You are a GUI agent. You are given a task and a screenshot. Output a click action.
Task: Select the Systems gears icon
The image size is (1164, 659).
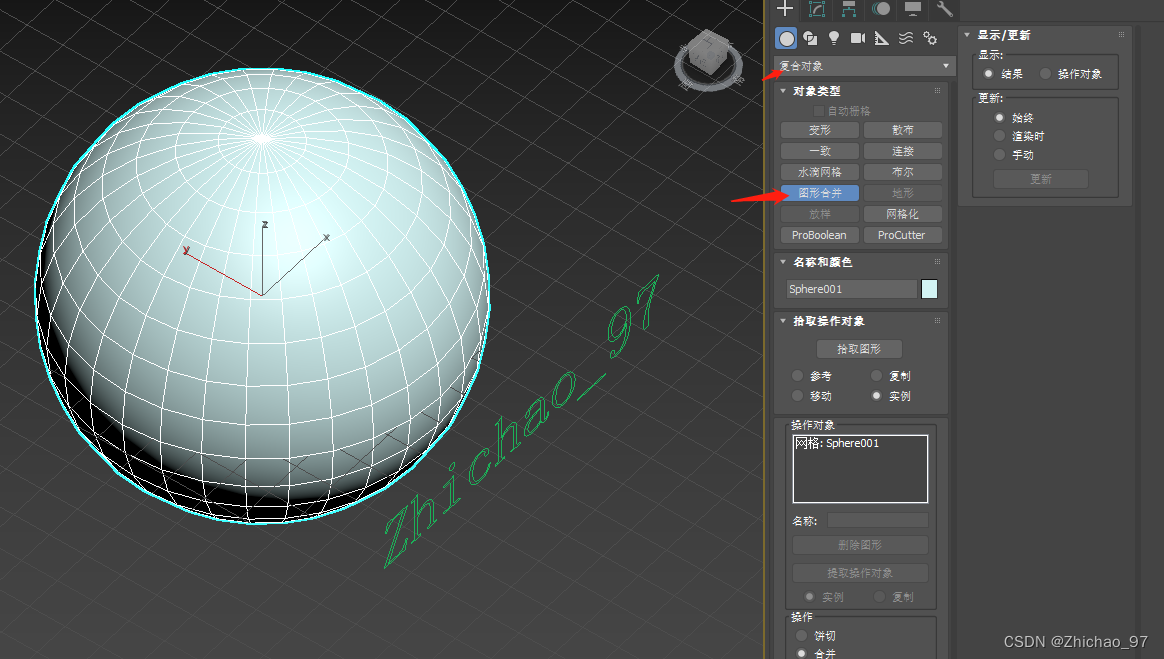[929, 38]
